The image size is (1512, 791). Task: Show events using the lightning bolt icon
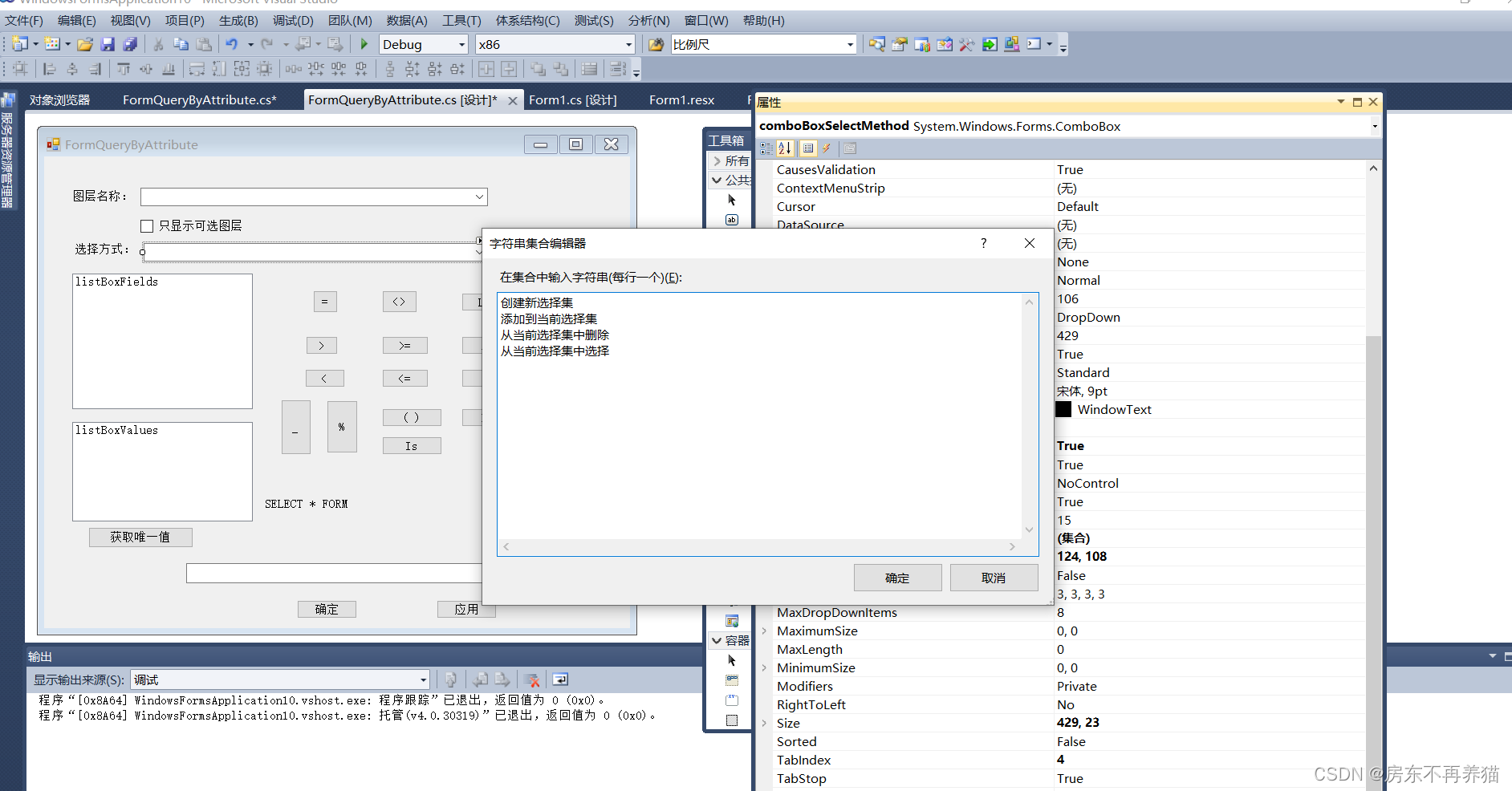pos(827,148)
